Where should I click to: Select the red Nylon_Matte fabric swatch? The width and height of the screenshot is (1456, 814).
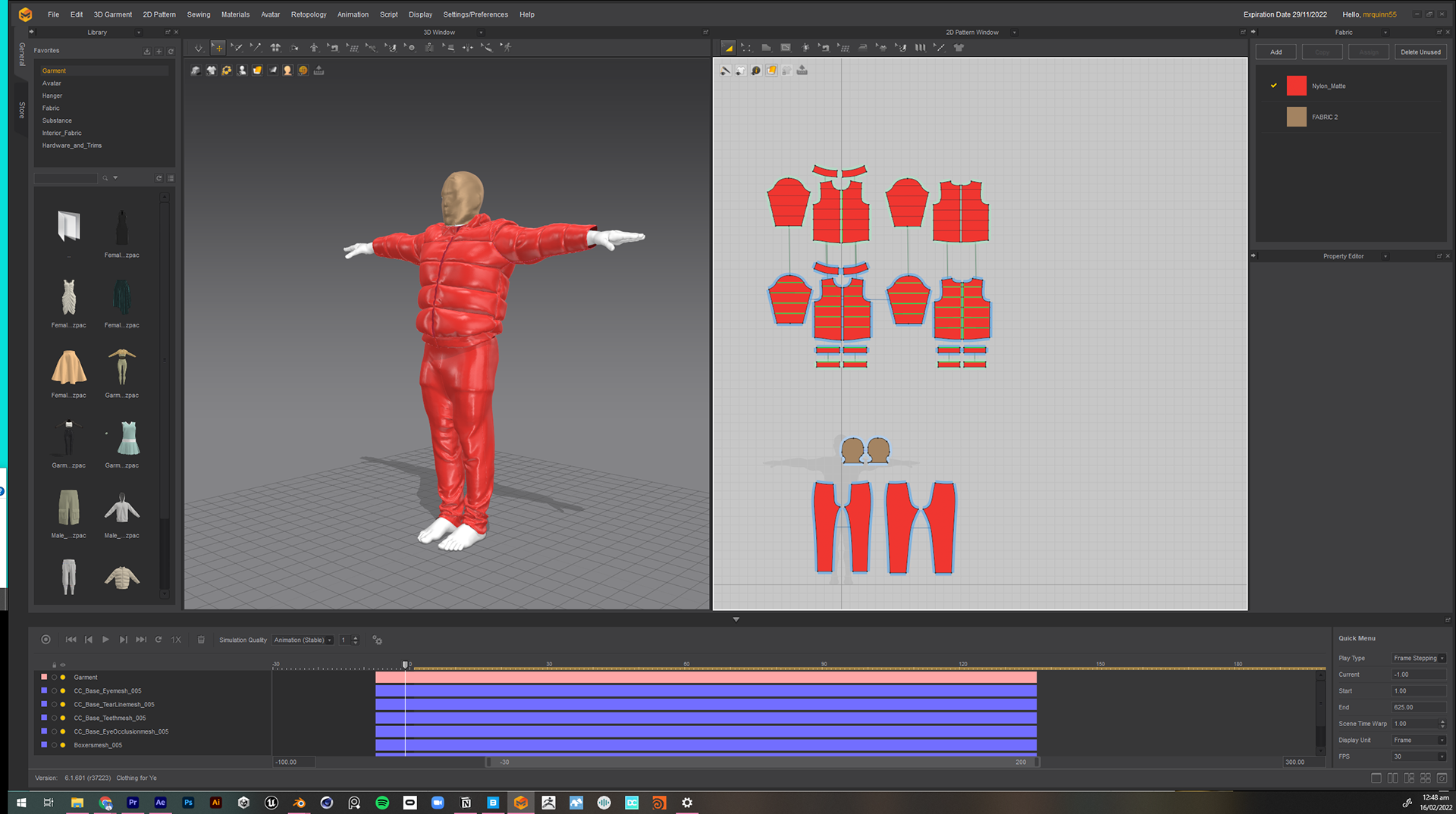click(1296, 86)
